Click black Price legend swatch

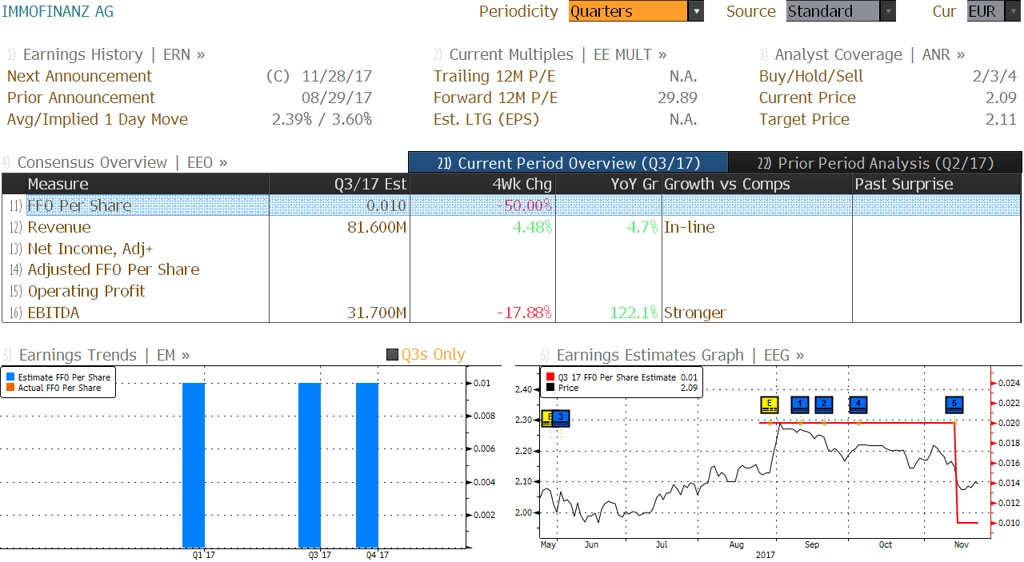click(551, 388)
